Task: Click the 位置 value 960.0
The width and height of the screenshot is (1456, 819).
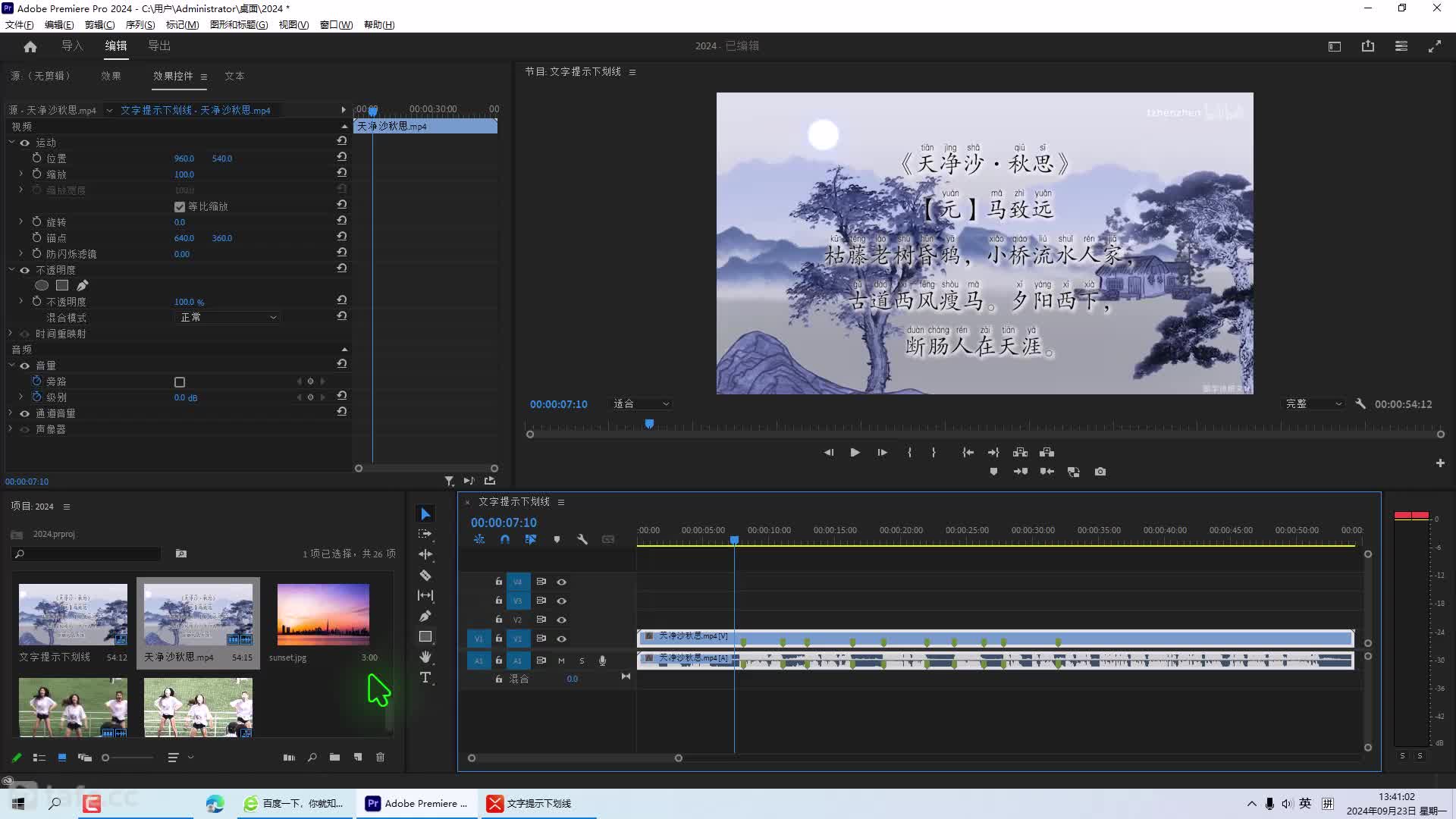Action: pos(184,158)
